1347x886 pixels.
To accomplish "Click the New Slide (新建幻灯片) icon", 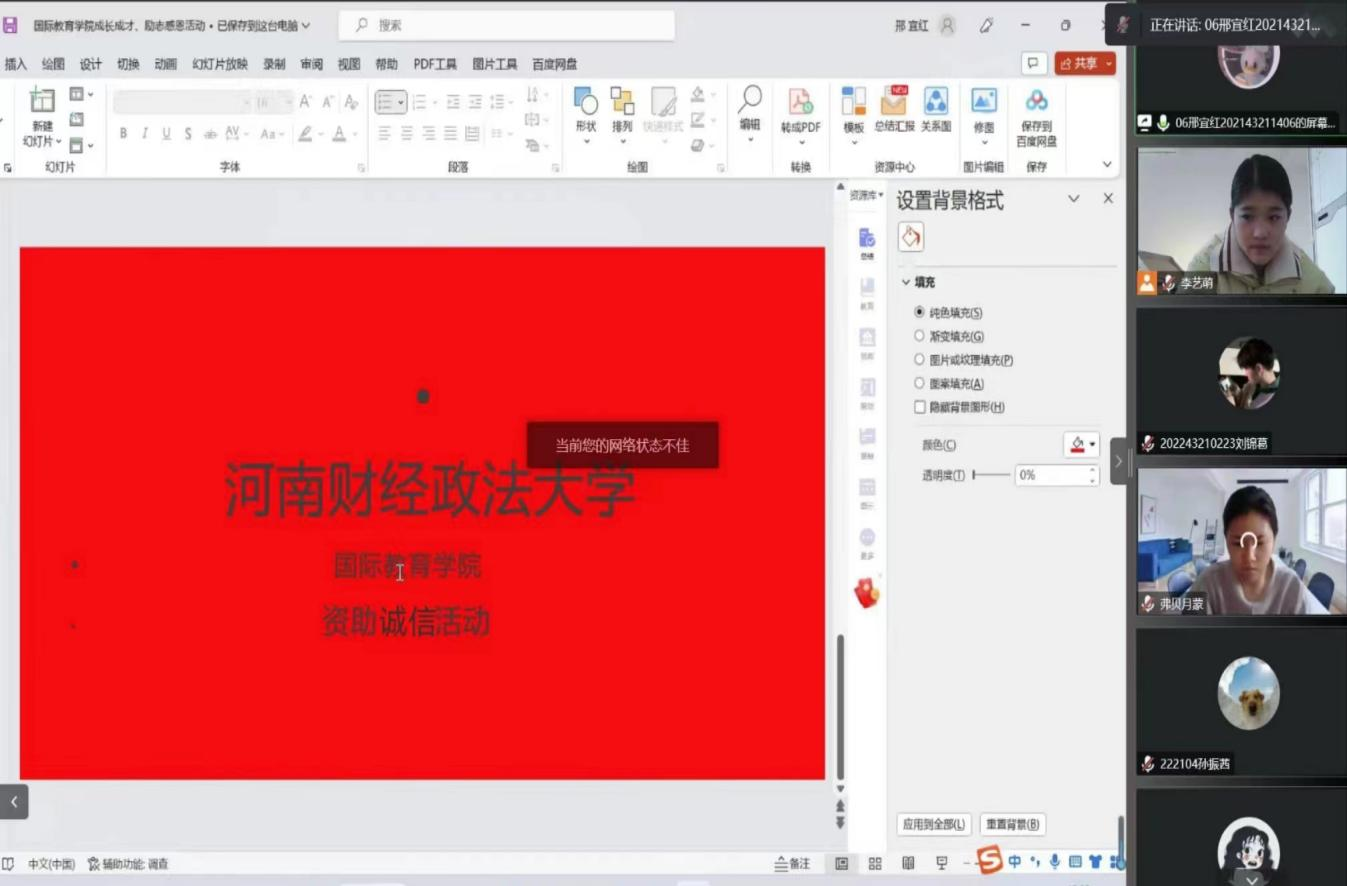I will pos(42,102).
